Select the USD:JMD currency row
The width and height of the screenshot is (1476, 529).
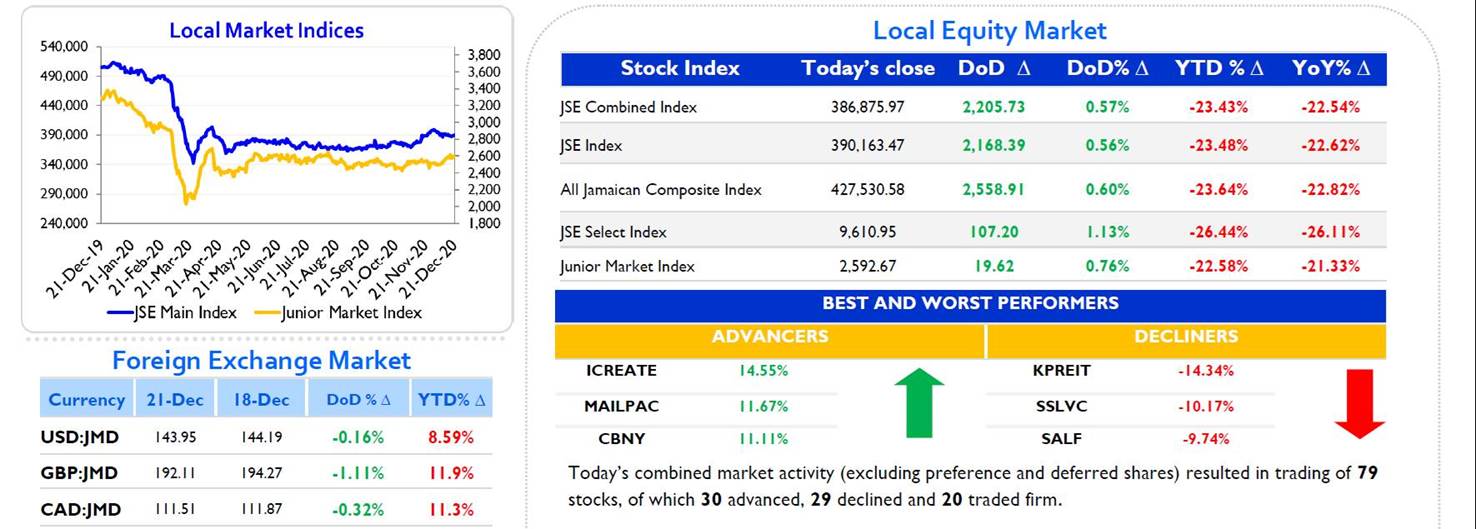click(x=266, y=437)
